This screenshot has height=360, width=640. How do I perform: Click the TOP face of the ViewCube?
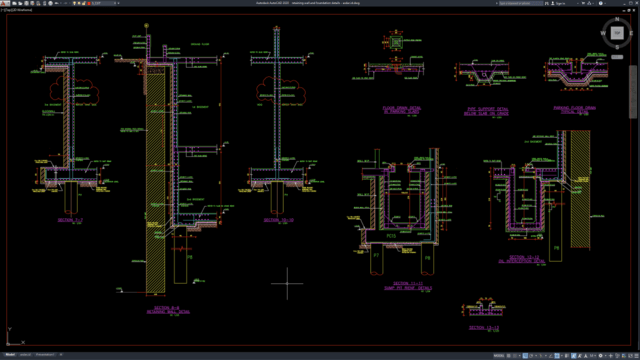click(617, 33)
